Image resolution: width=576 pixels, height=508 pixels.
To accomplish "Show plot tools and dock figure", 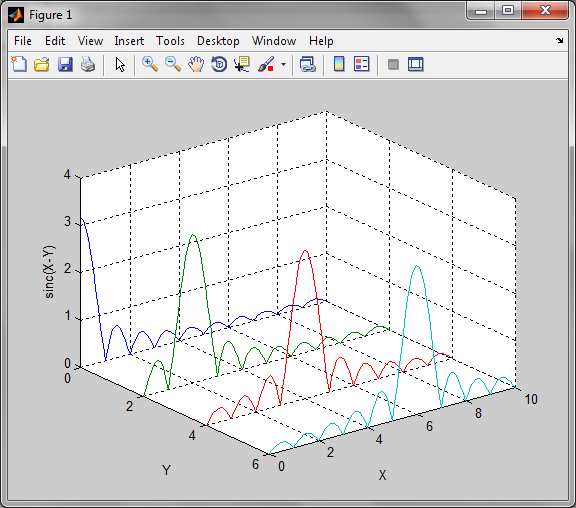I will tap(416, 64).
